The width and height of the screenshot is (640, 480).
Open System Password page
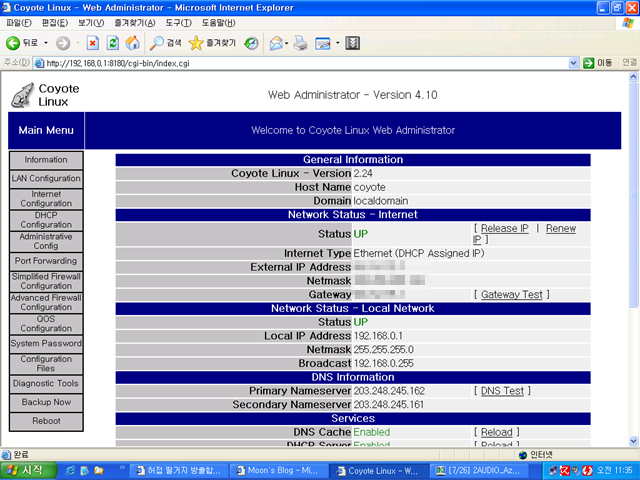point(46,344)
